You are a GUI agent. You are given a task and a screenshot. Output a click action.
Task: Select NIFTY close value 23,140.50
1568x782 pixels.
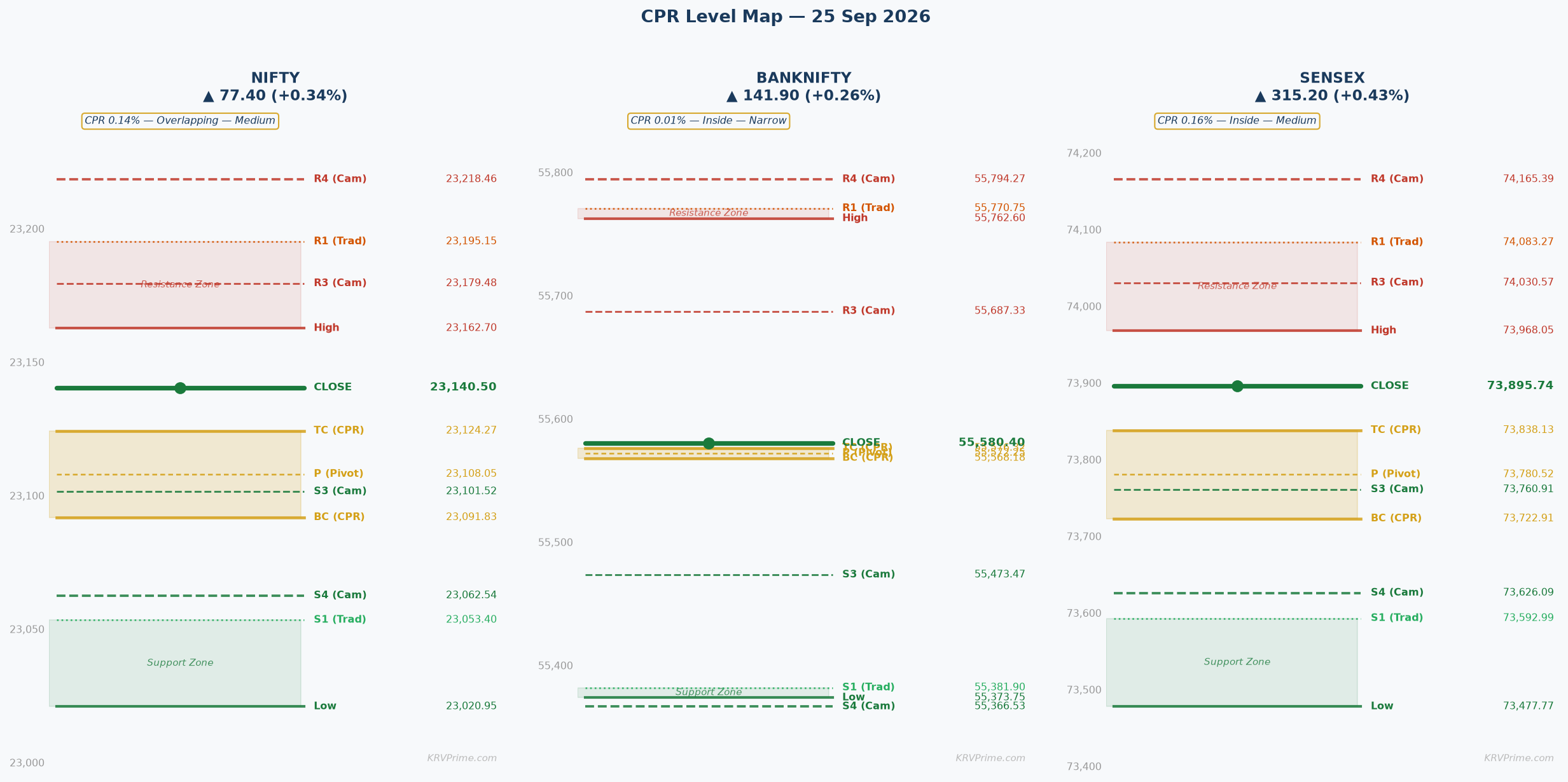pyautogui.click(x=463, y=387)
